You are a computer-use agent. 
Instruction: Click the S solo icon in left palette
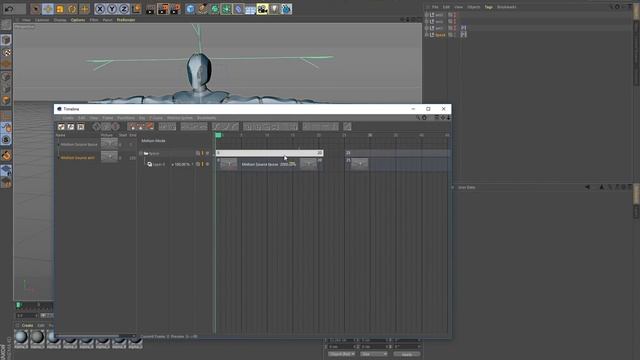coord(6,140)
